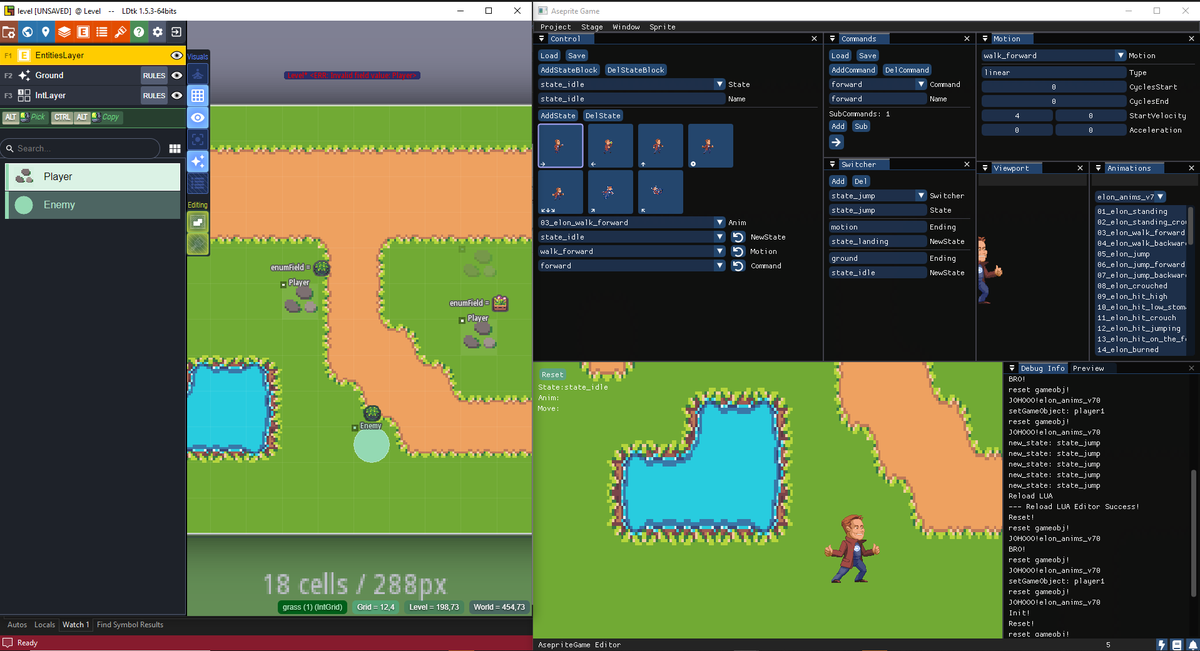Reset the Motion value with its undo icon

(x=737, y=252)
